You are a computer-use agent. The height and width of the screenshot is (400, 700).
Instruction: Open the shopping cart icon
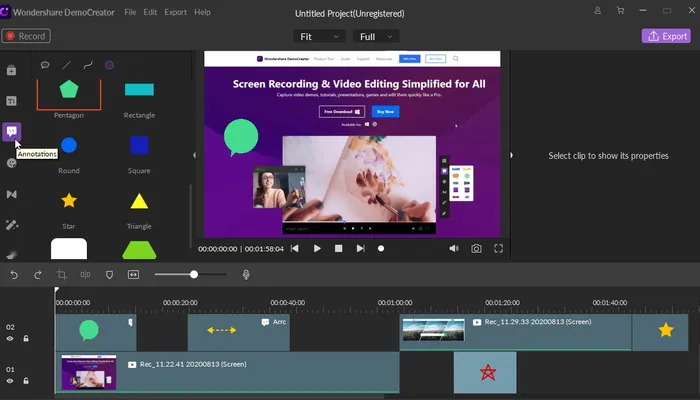pyautogui.click(x=620, y=10)
